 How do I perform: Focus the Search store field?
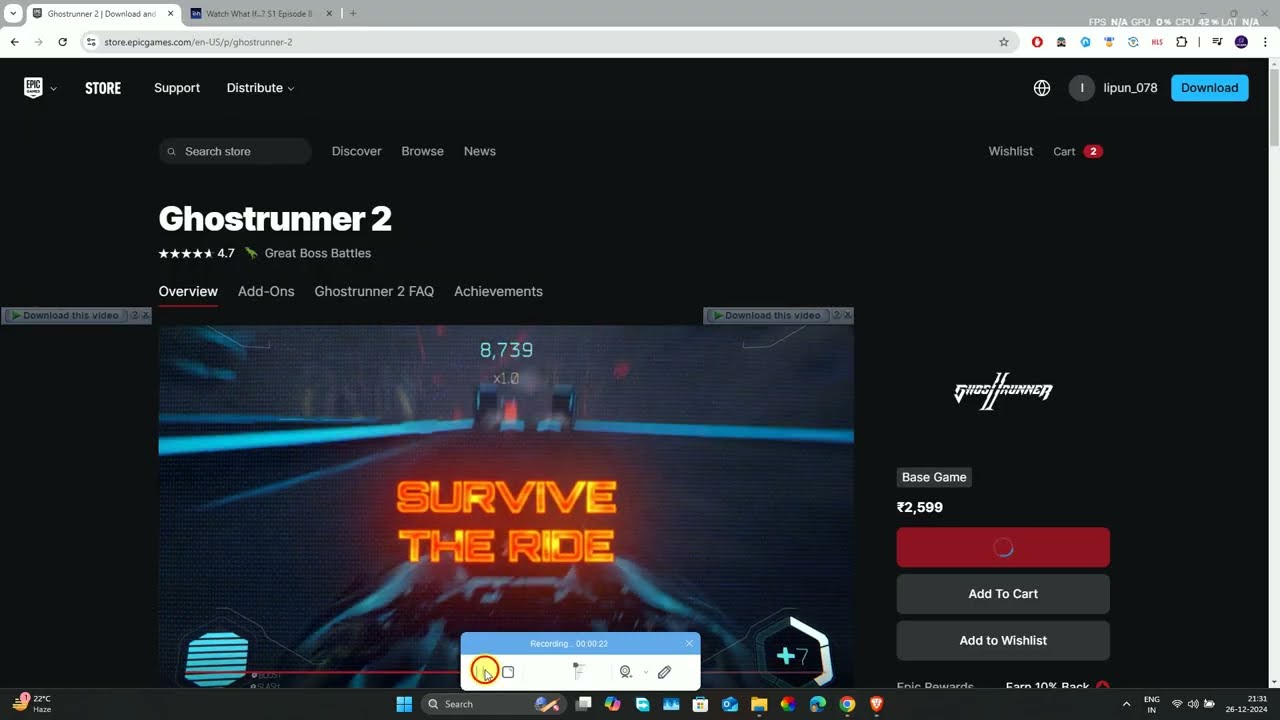tap(235, 151)
